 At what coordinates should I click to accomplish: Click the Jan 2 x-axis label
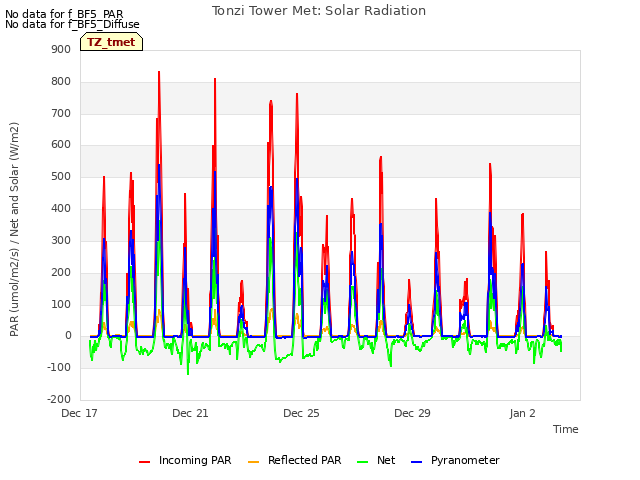click(x=522, y=413)
